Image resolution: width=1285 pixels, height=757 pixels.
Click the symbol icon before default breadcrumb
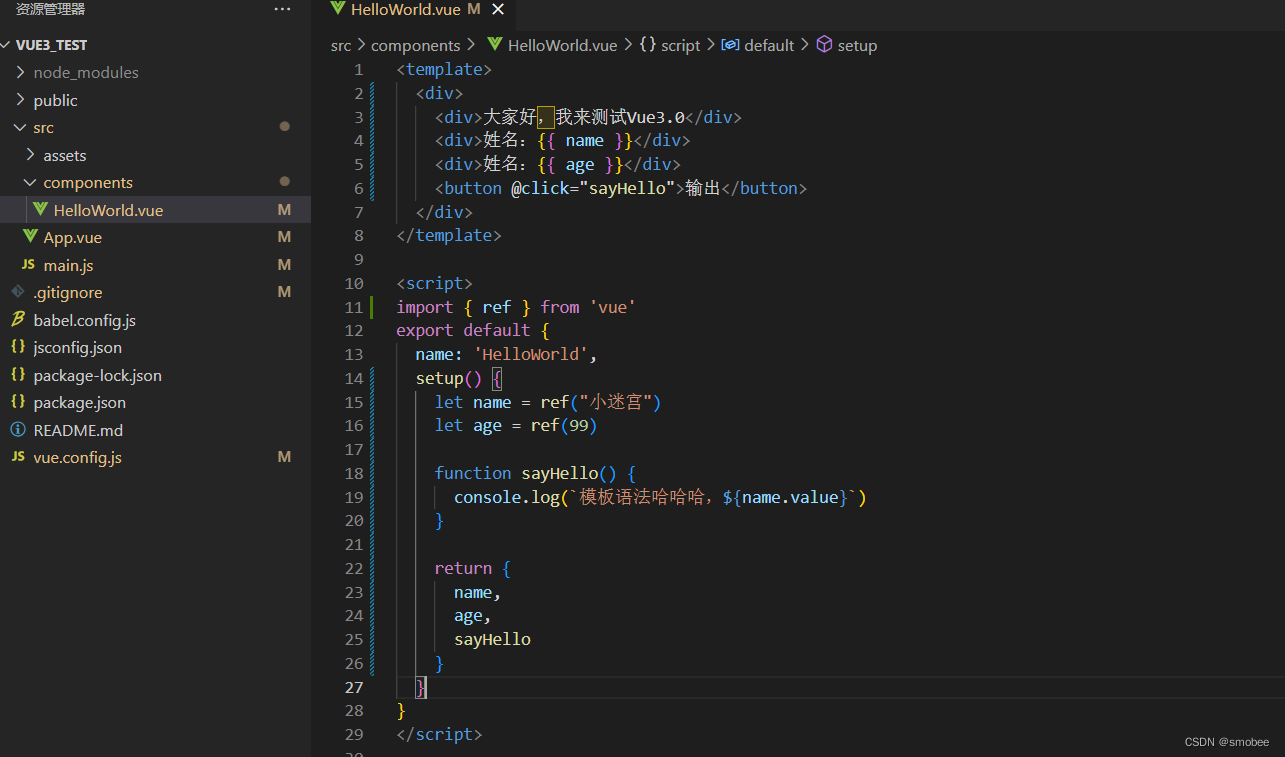tap(730, 45)
